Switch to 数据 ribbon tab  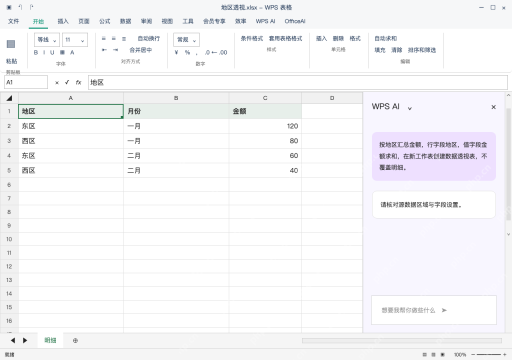tap(125, 21)
